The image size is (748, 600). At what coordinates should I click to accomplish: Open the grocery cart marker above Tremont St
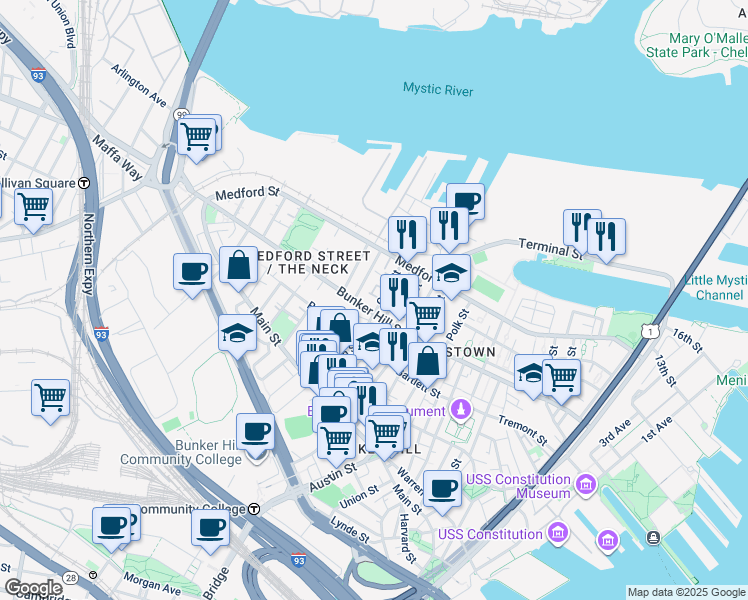562,380
